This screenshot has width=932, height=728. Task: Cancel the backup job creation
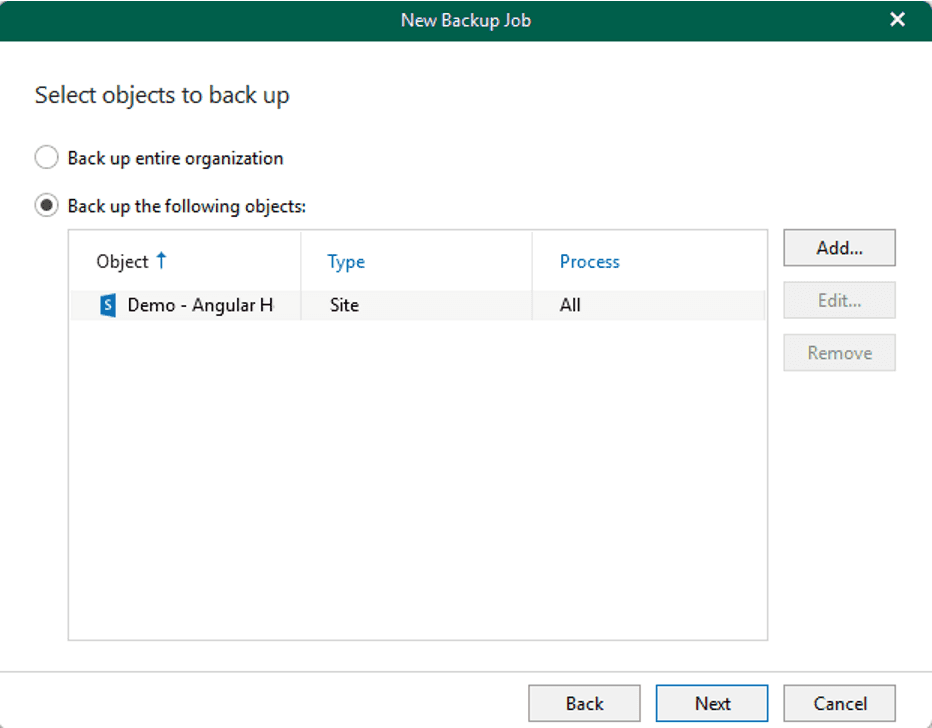pos(839,703)
